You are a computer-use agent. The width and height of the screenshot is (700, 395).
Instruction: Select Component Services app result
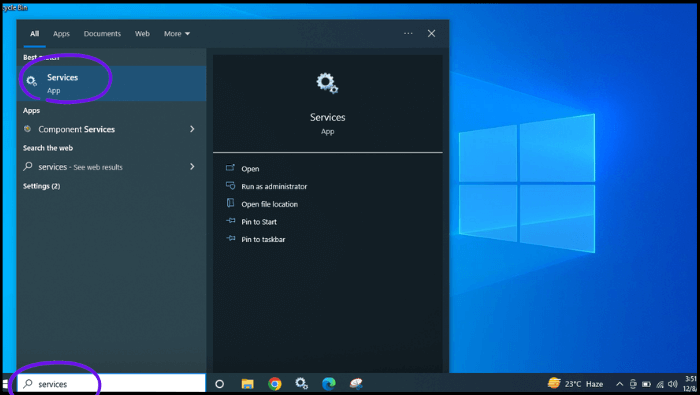pyautogui.click(x=112, y=129)
